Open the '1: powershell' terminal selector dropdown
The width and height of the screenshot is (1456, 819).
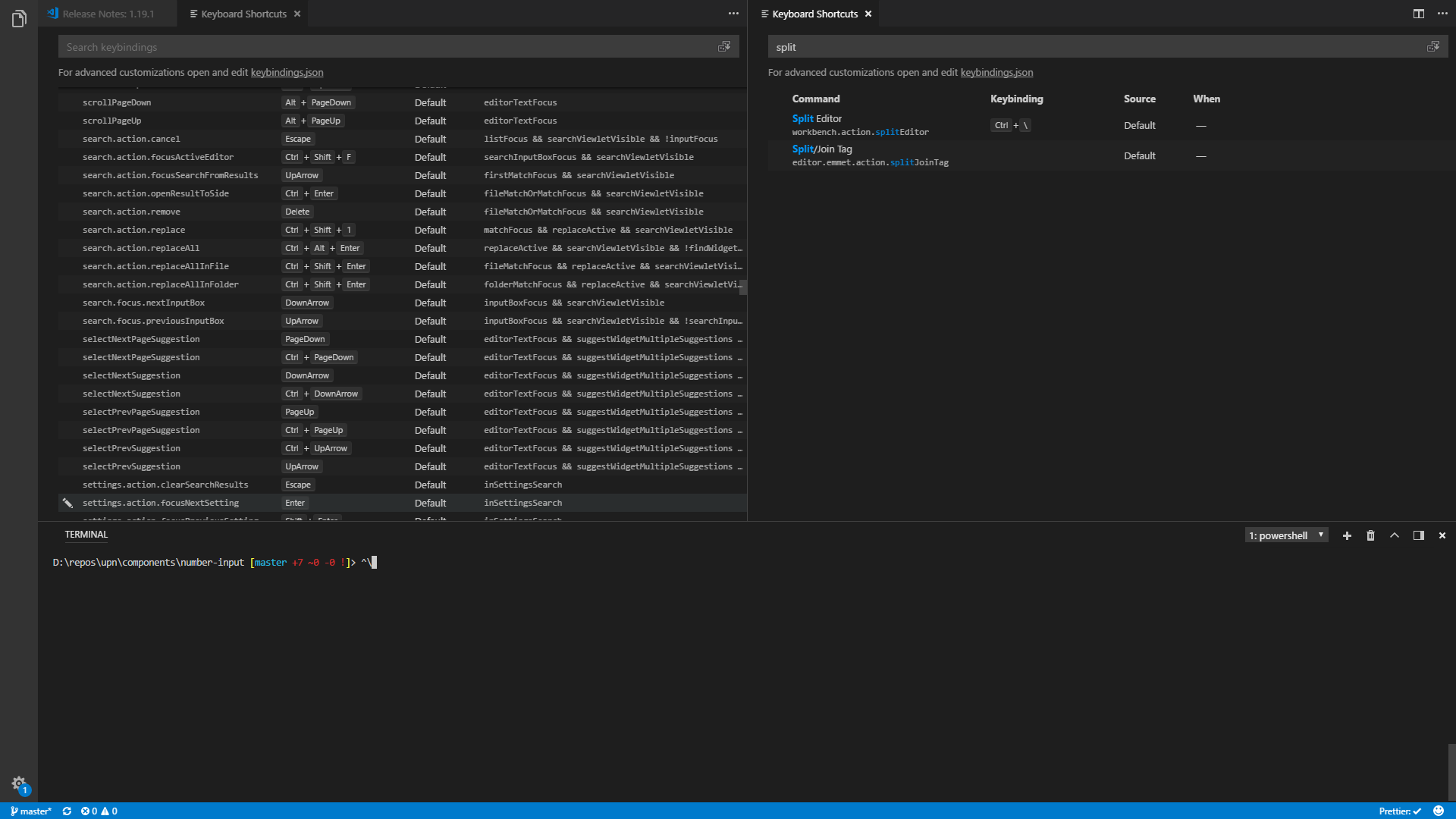1285,535
